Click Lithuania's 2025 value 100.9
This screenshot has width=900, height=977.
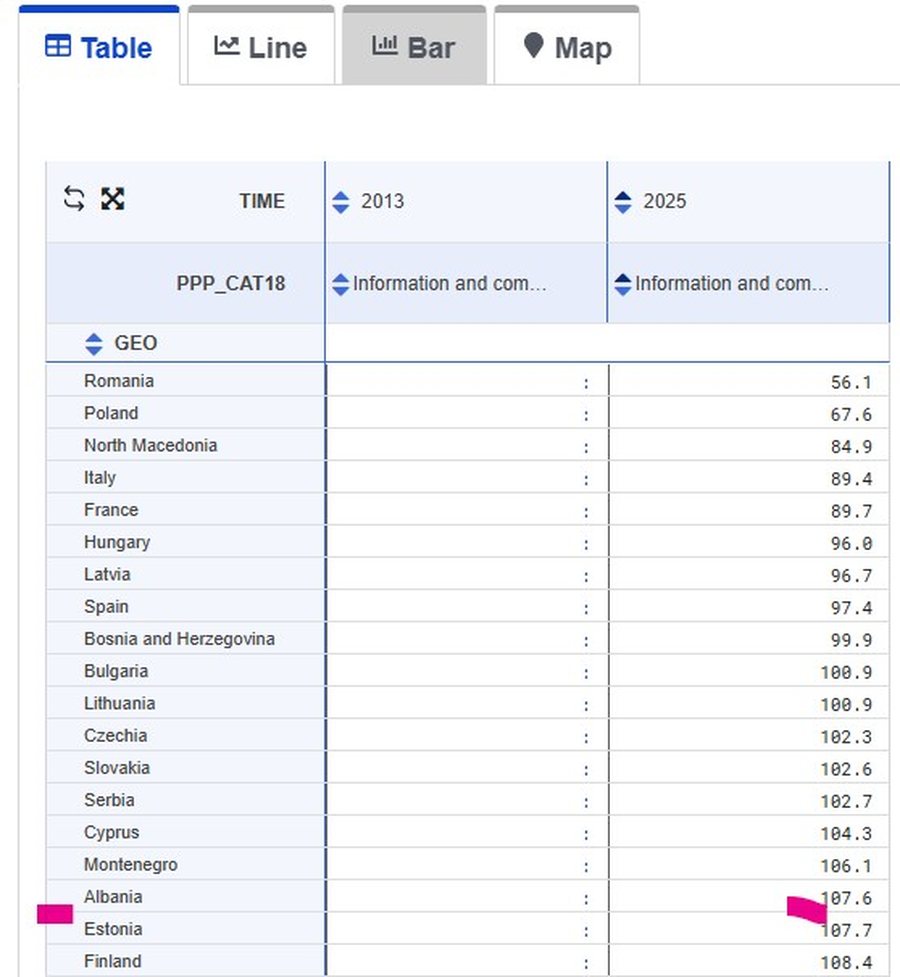coord(846,705)
